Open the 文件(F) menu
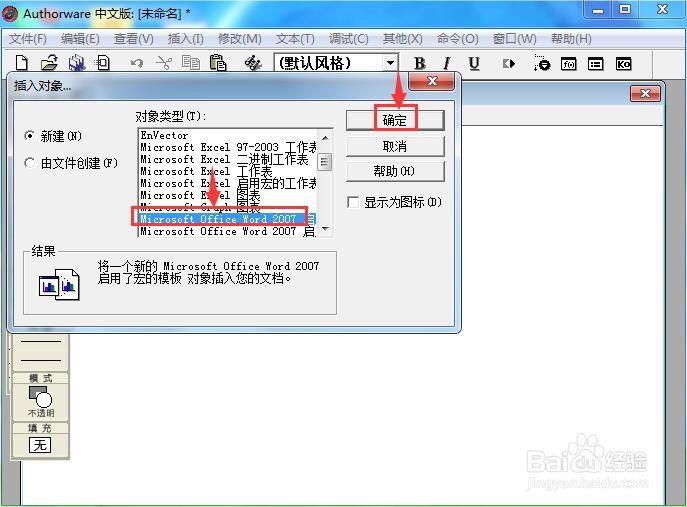 tap(28, 39)
